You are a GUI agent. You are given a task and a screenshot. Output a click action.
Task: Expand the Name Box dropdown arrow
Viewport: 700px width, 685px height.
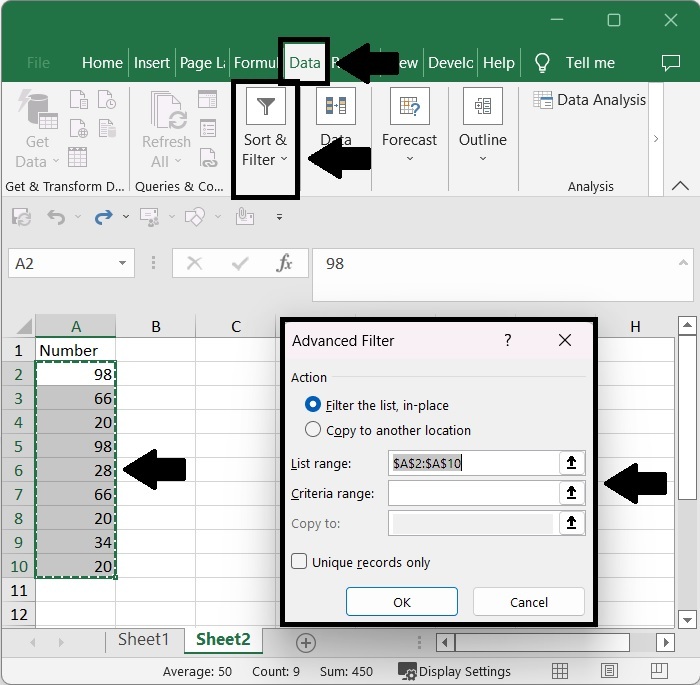pyautogui.click(x=122, y=263)
